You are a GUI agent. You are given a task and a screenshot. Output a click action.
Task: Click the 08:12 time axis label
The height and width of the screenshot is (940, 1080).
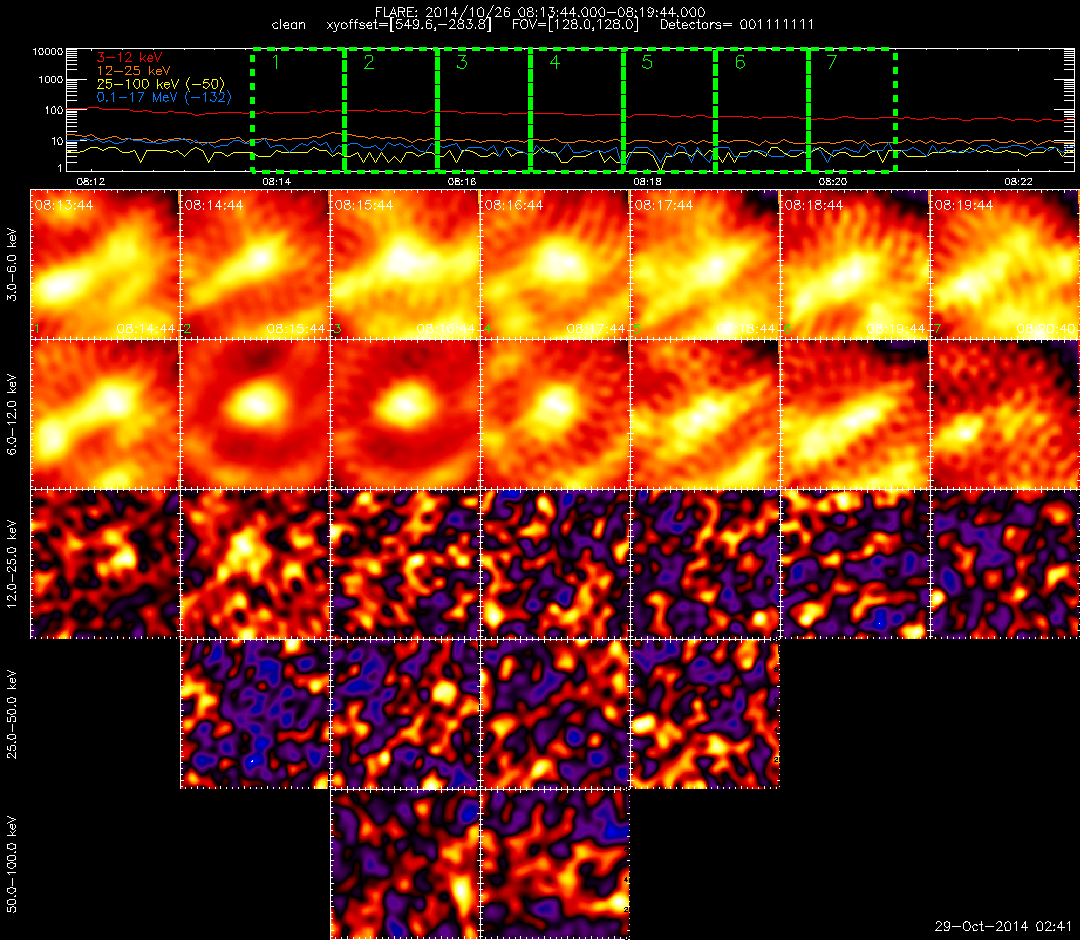coord(90,182)
